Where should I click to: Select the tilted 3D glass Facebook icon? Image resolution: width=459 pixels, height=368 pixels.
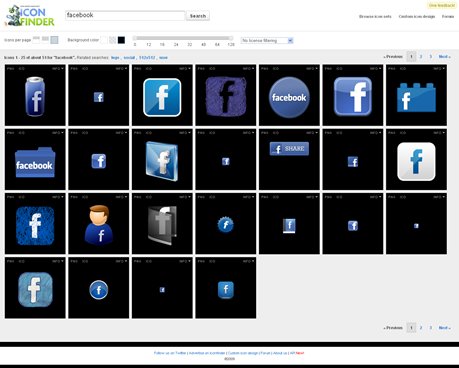162,161
